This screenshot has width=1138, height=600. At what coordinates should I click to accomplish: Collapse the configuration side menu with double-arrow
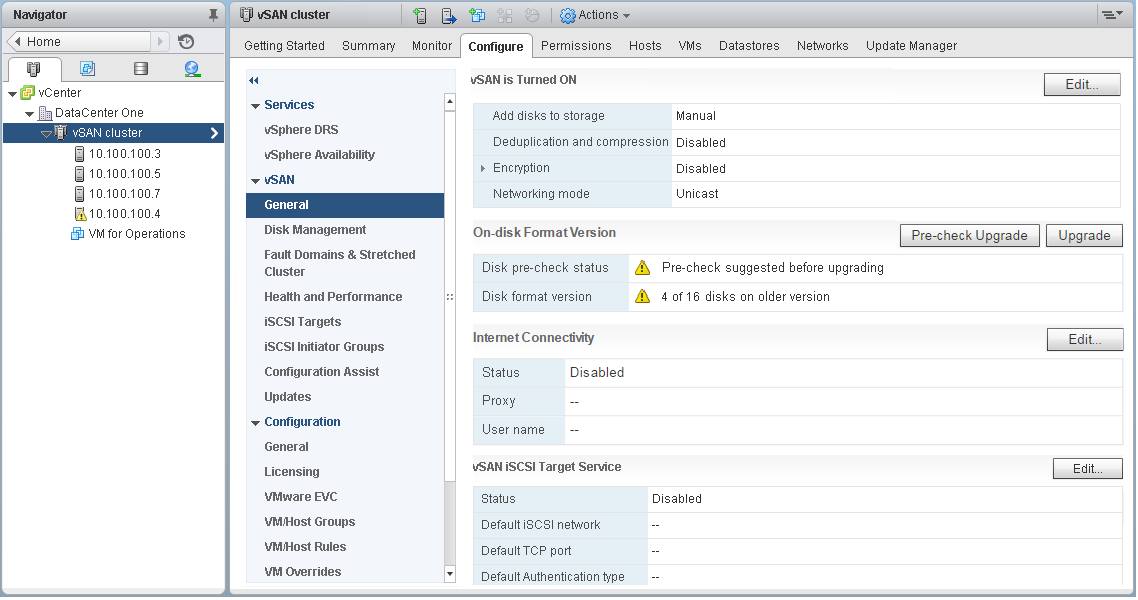pos(253,81)
